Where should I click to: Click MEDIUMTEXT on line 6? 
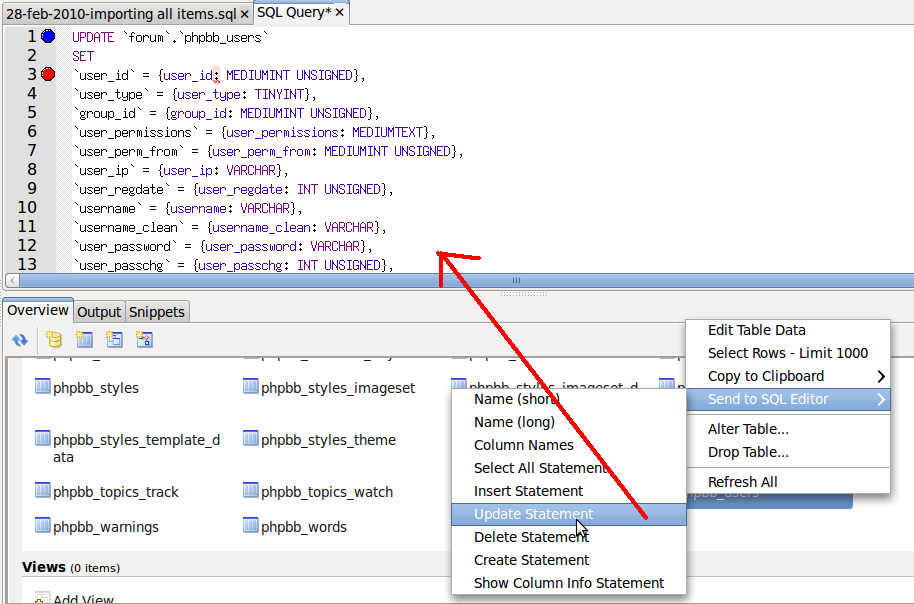(x=387, y=132)
